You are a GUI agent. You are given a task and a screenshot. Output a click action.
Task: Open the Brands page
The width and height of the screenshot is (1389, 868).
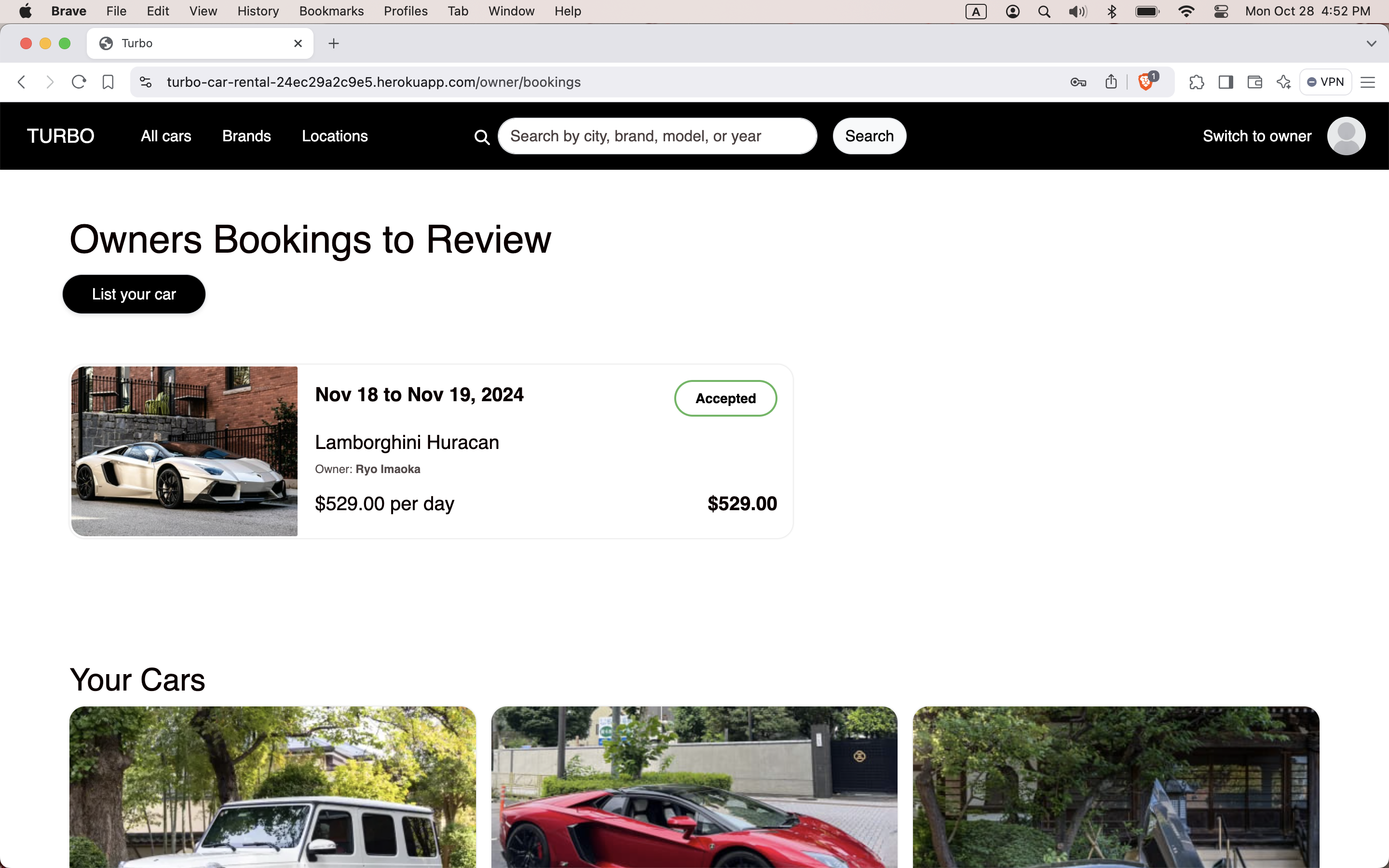pos(246,136)
